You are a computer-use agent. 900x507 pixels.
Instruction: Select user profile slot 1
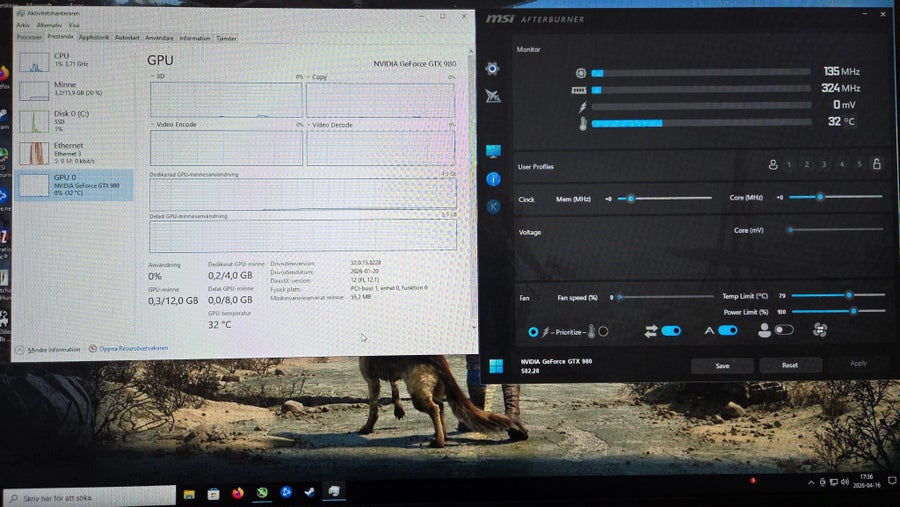click(789, 165)
